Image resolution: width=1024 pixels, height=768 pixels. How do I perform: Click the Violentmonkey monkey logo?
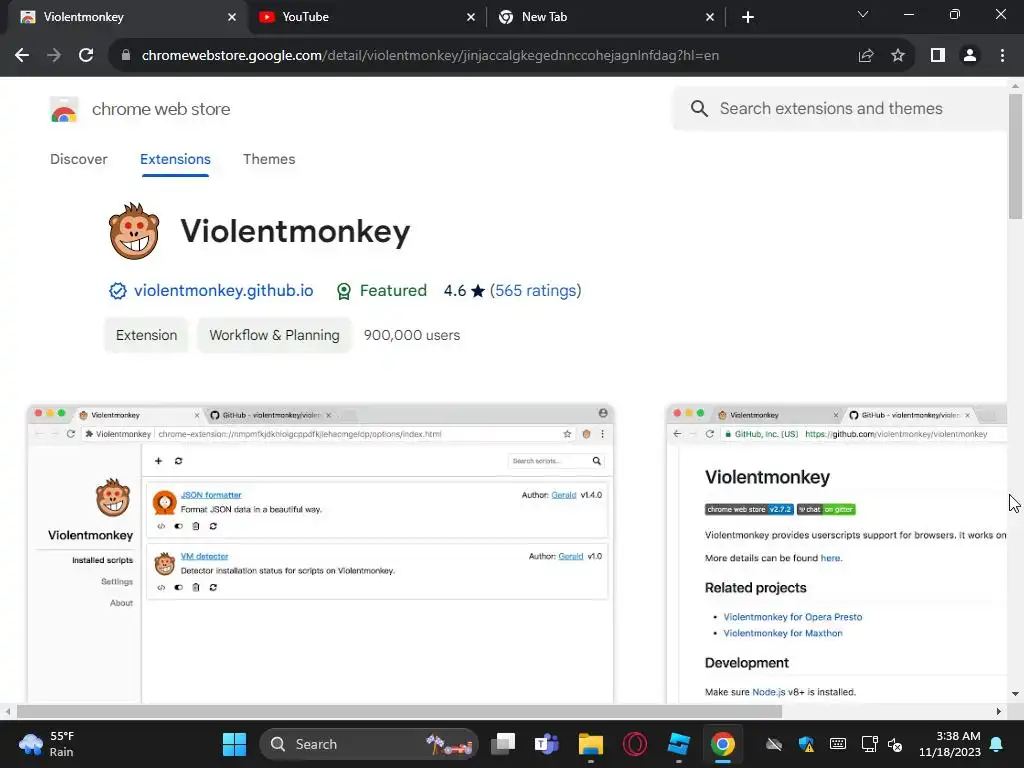134,231
